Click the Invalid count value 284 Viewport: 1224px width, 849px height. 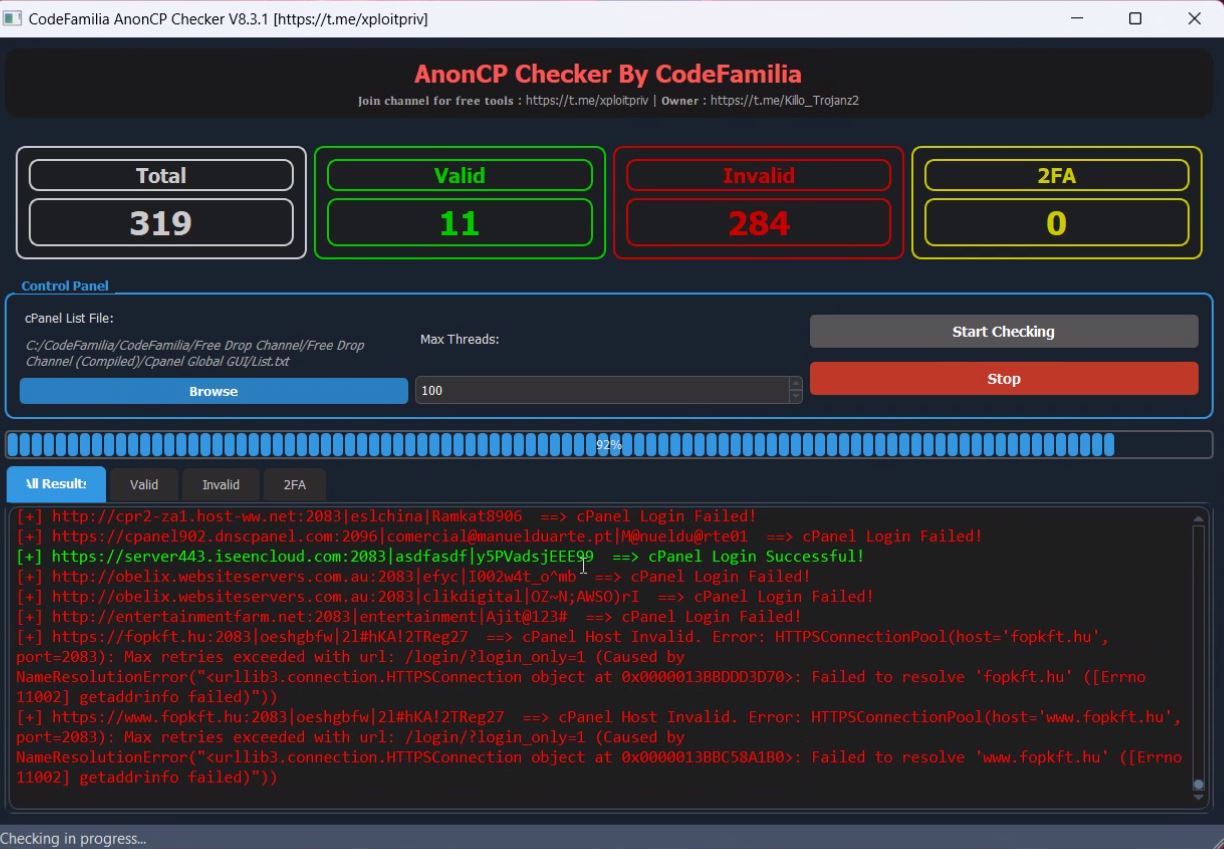[758, 222]
